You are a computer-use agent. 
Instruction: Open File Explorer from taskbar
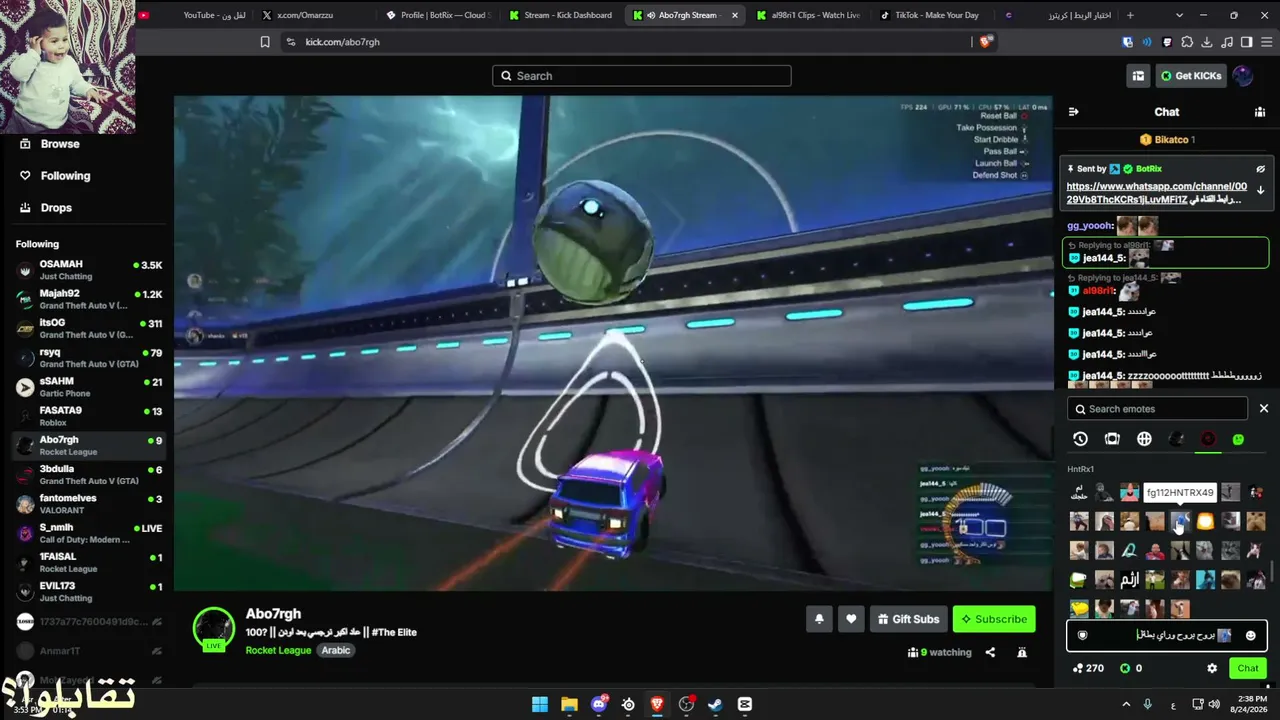tap(569, 704)
